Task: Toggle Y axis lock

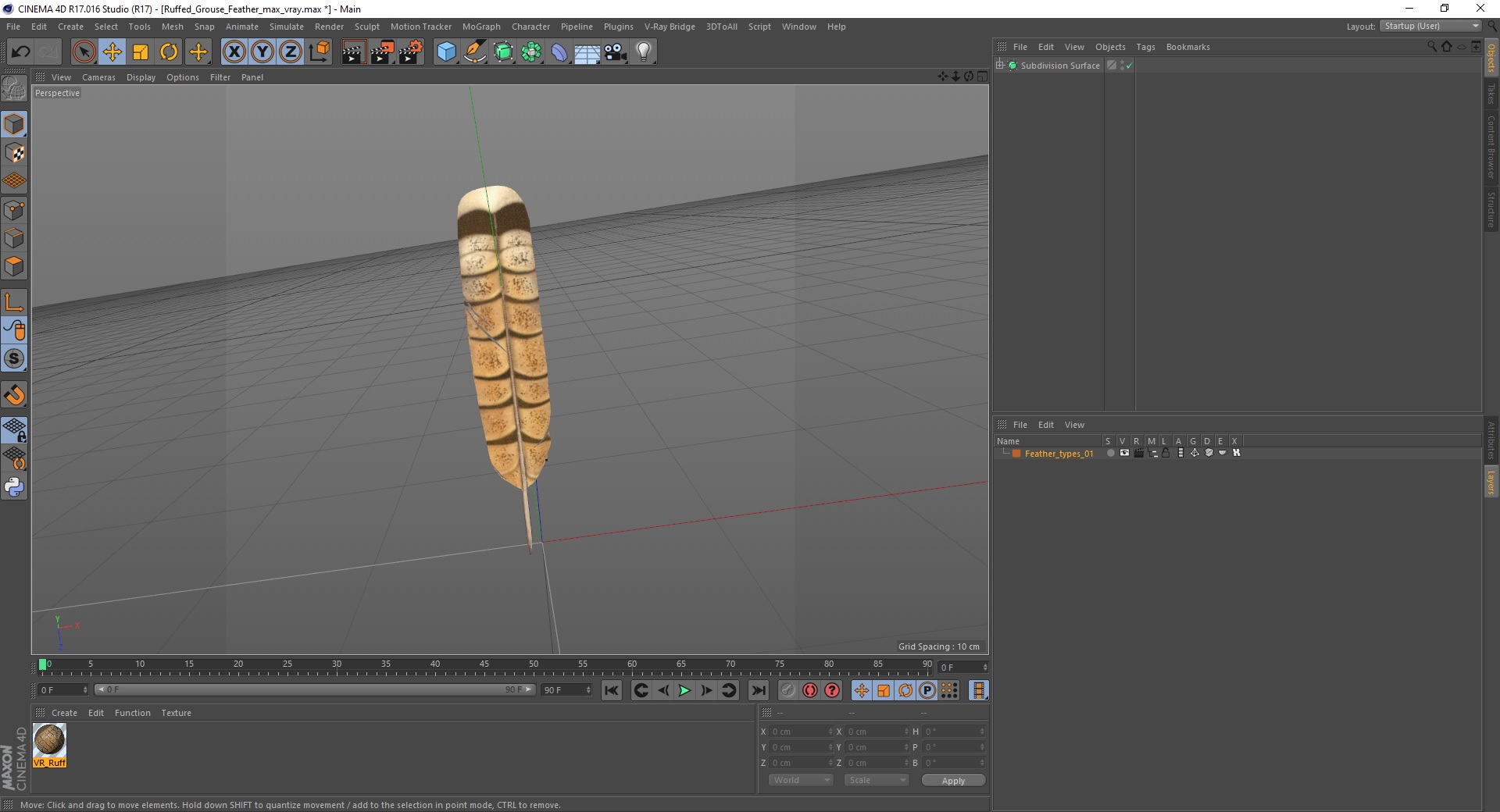Action: pos(262,52)
